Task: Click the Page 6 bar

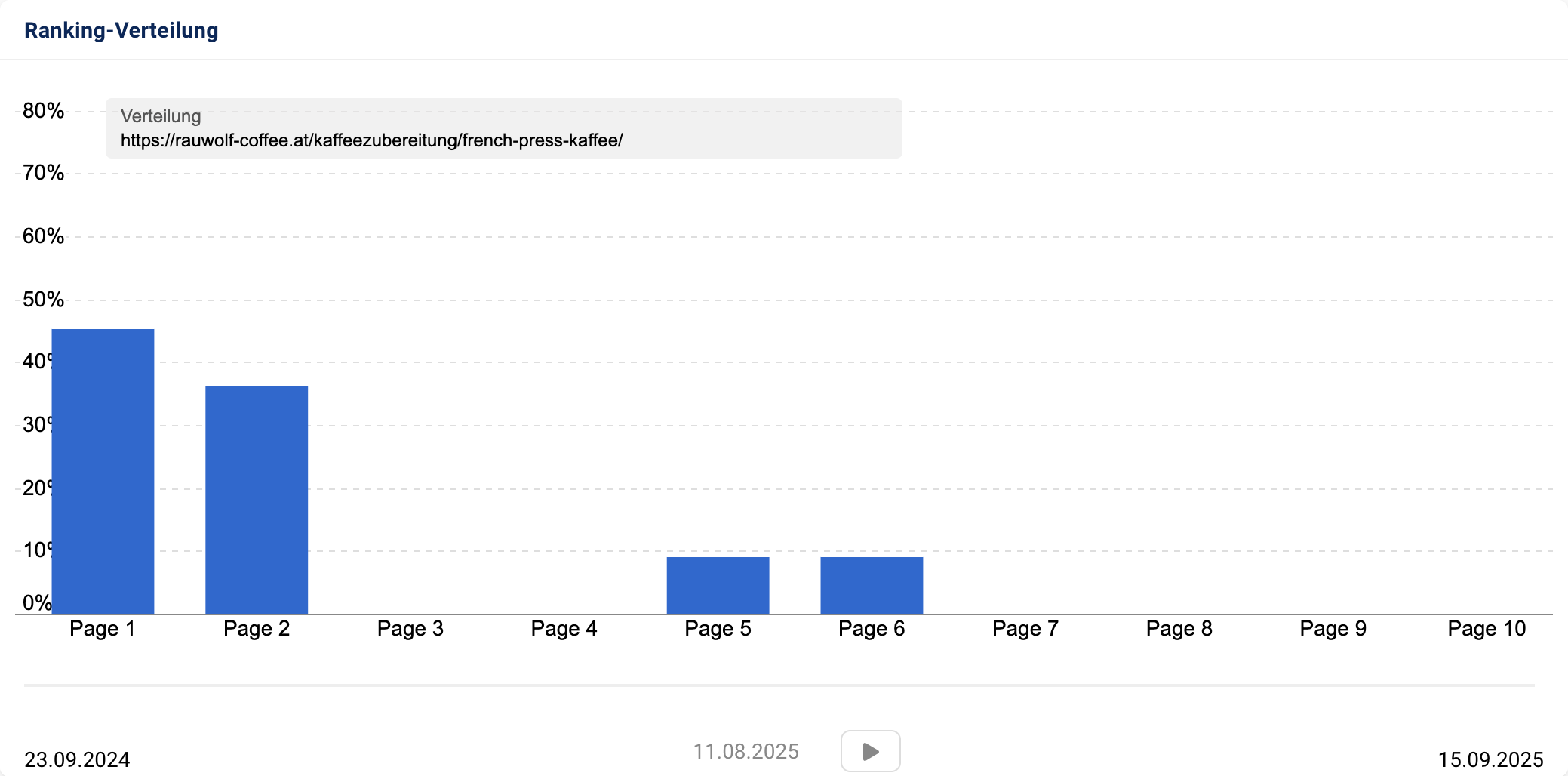Action: [x=870, y=585]
